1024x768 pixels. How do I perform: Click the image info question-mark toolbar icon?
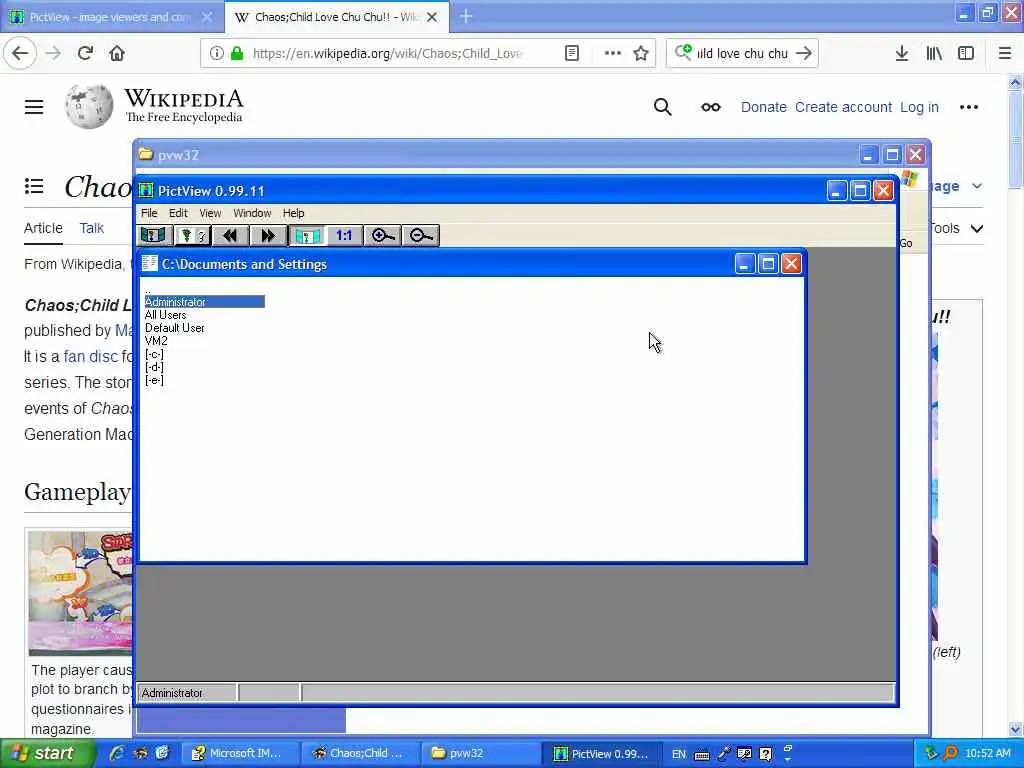tap(193, 236)
